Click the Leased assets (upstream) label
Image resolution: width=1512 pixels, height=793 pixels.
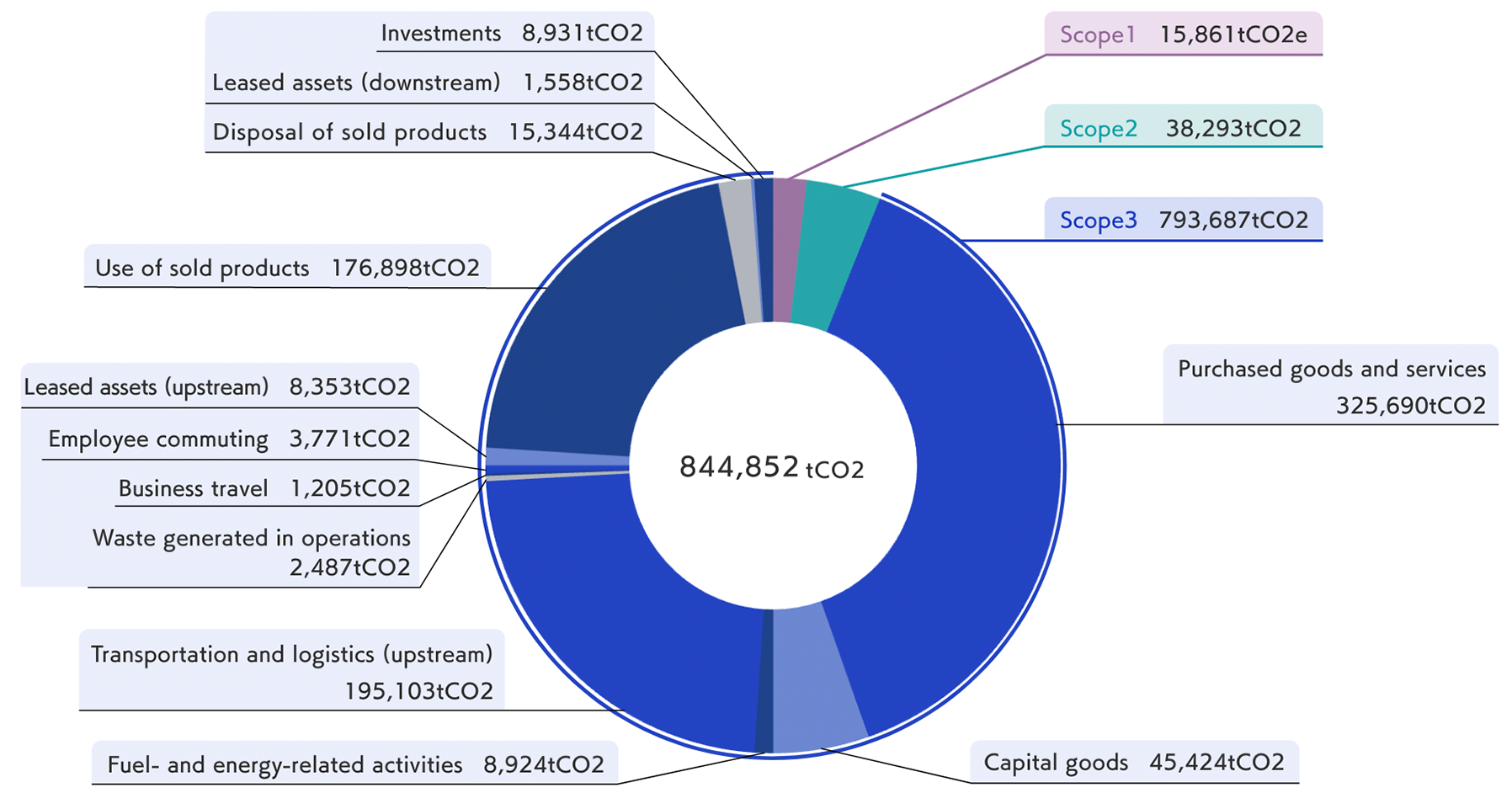(x=217, y=387)
